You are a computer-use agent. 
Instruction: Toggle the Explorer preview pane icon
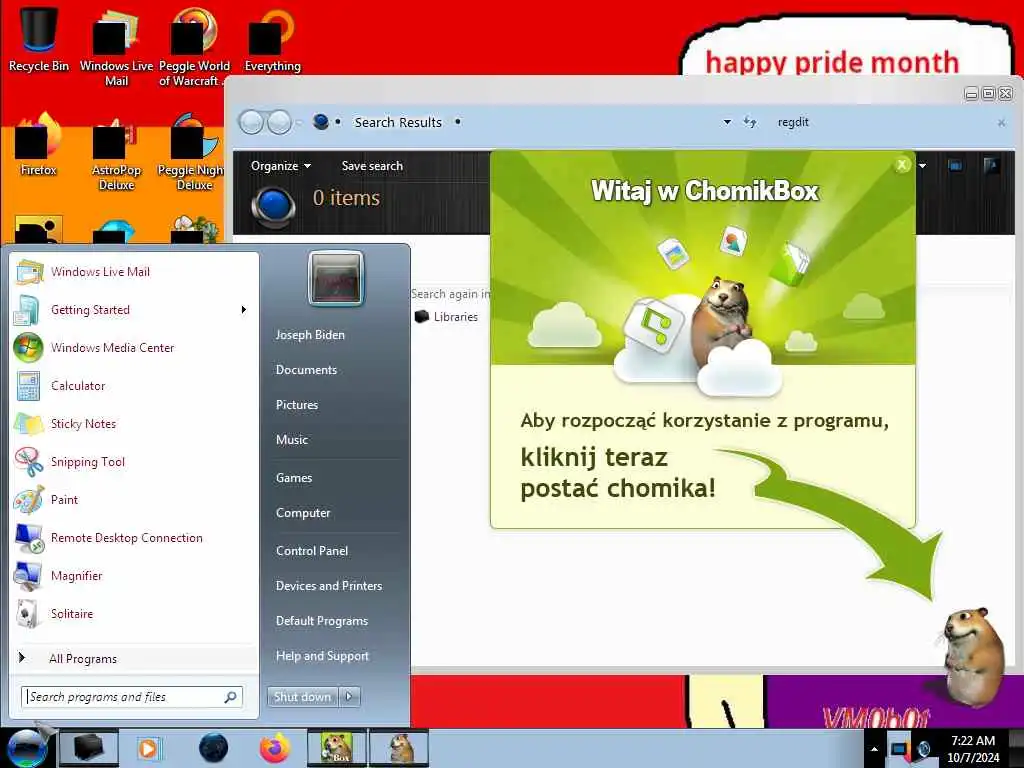pos(955,166)
